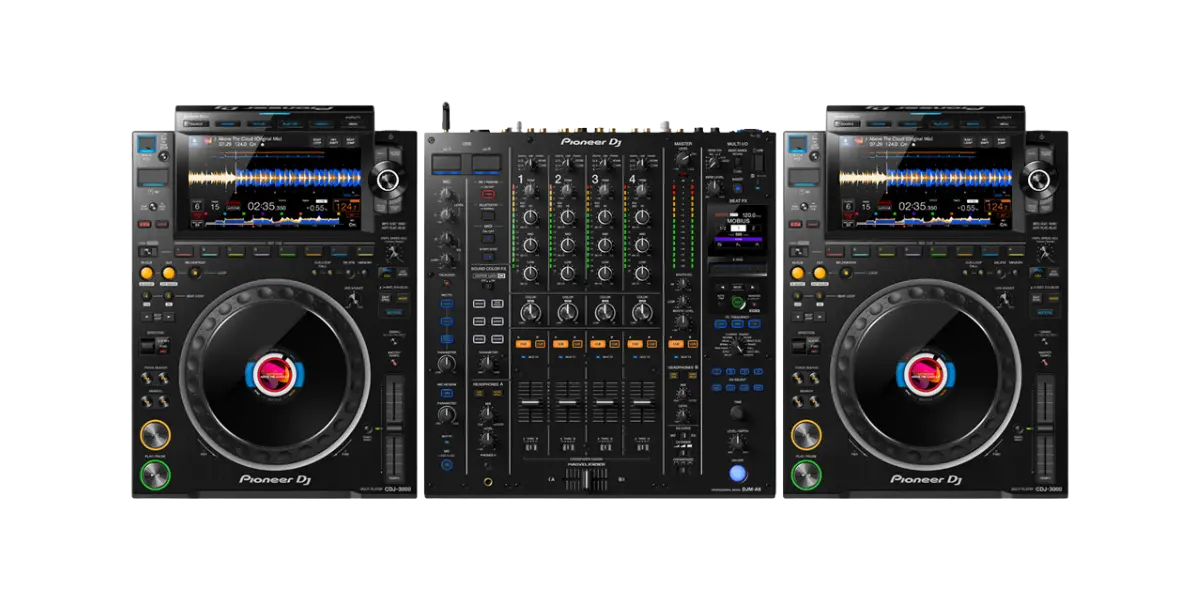
Task: Toggle the first orange CUE button of channel 3
Action: pos(597,344)
